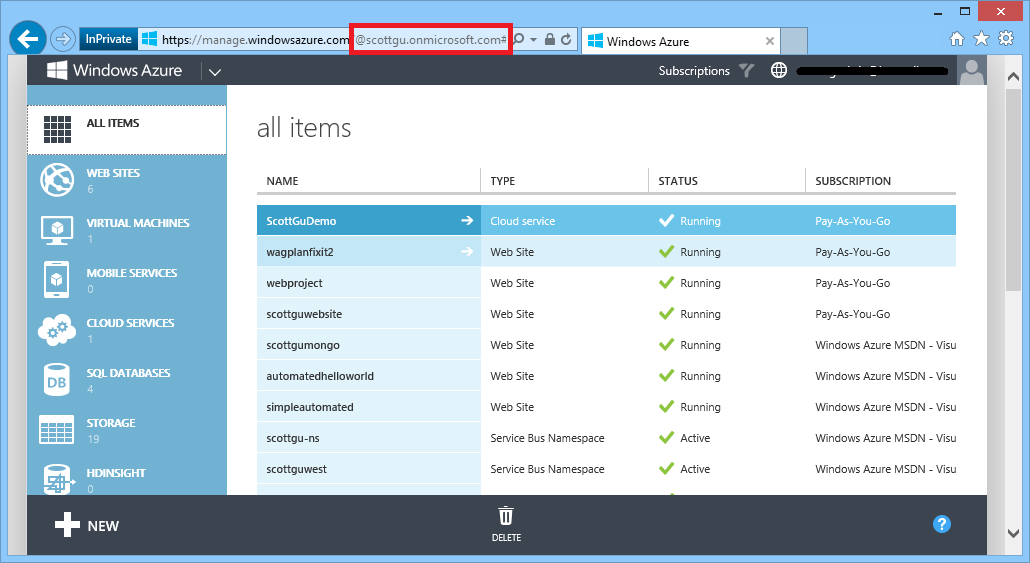The image size is (1030, 563).
Task: Open the address bar dropdown arrow
Action: [533, 40]
